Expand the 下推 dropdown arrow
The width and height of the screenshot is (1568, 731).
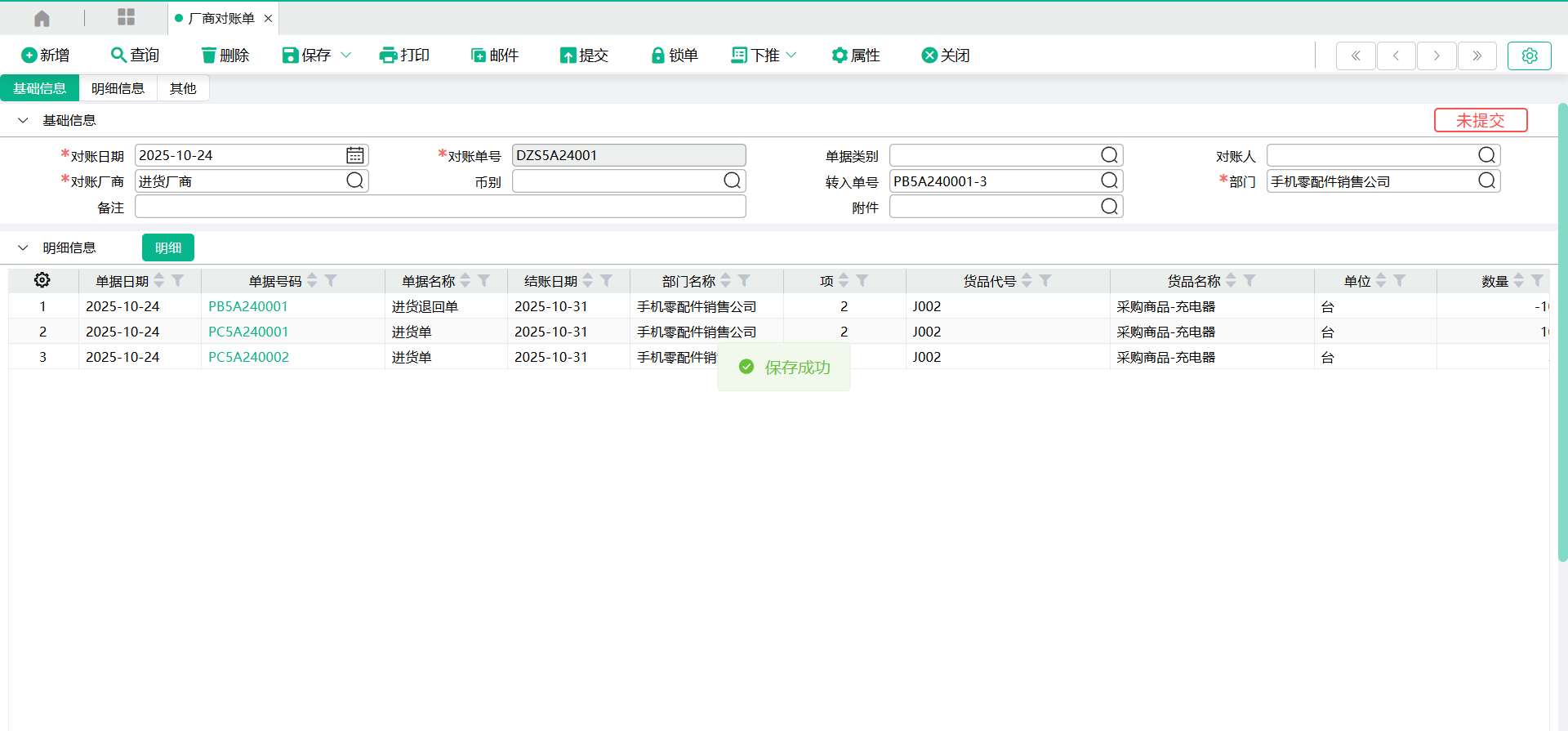click(791, 56)
